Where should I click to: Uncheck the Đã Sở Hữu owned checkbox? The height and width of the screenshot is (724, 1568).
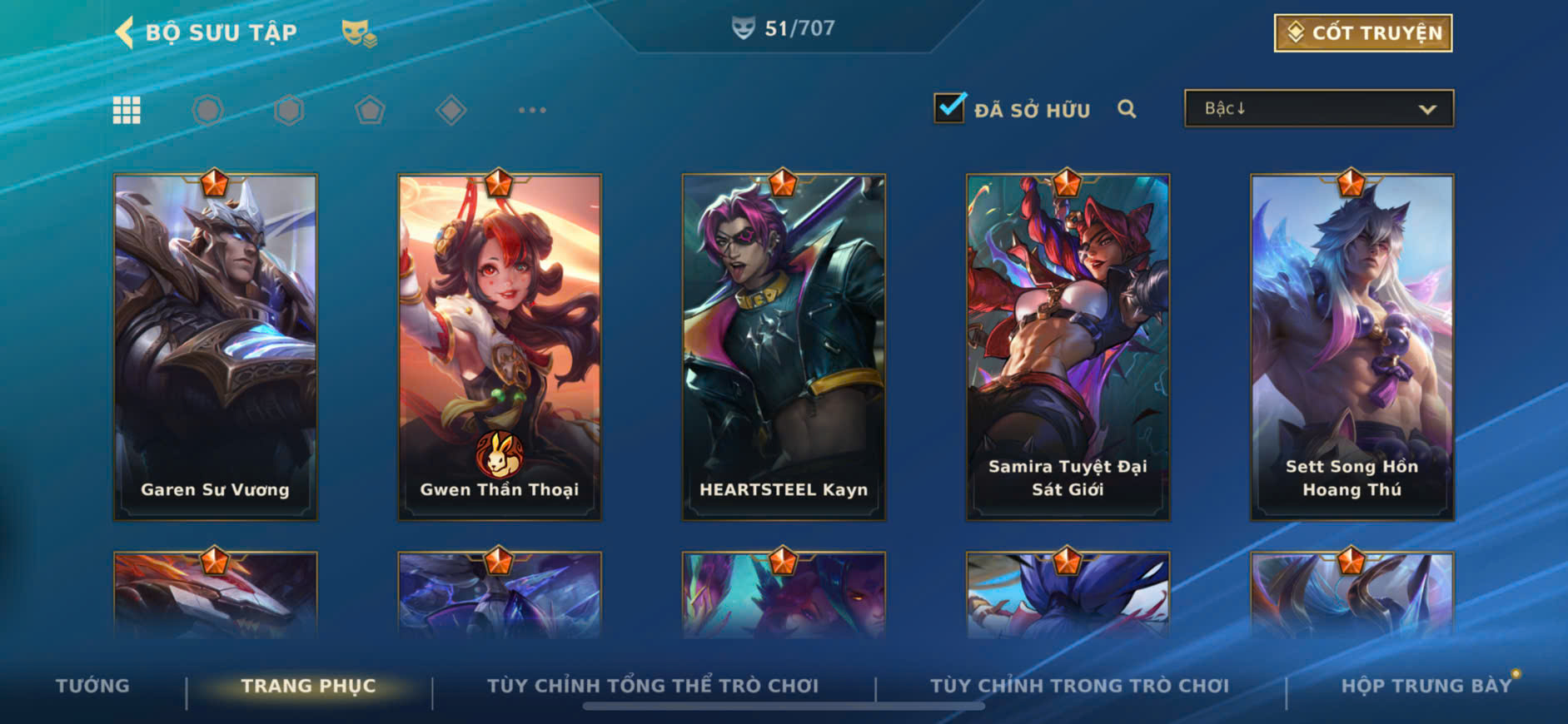pyautogui.click(x=949, y=108)
